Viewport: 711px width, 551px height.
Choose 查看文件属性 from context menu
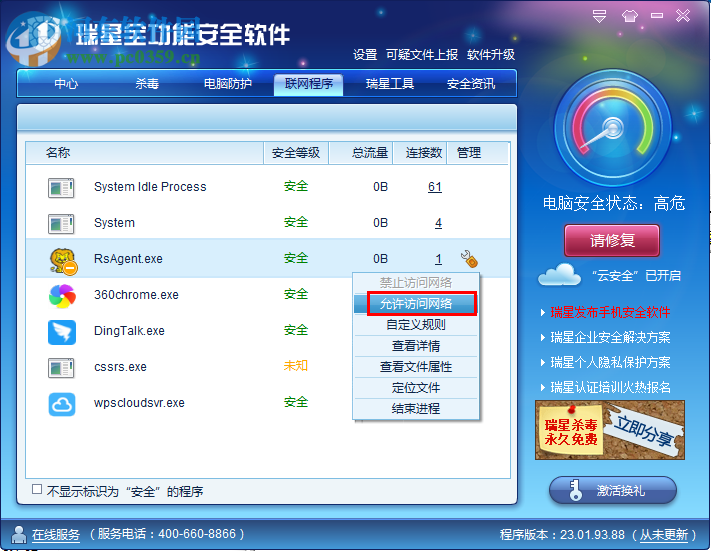pyautogui.click(x=416, y=366)
